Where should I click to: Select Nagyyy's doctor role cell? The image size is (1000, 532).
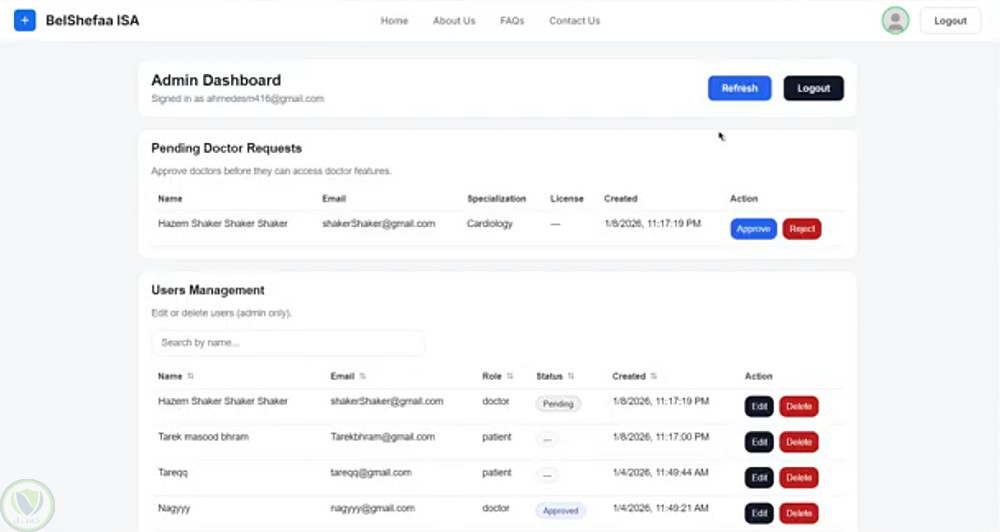[x=496, y=508]
